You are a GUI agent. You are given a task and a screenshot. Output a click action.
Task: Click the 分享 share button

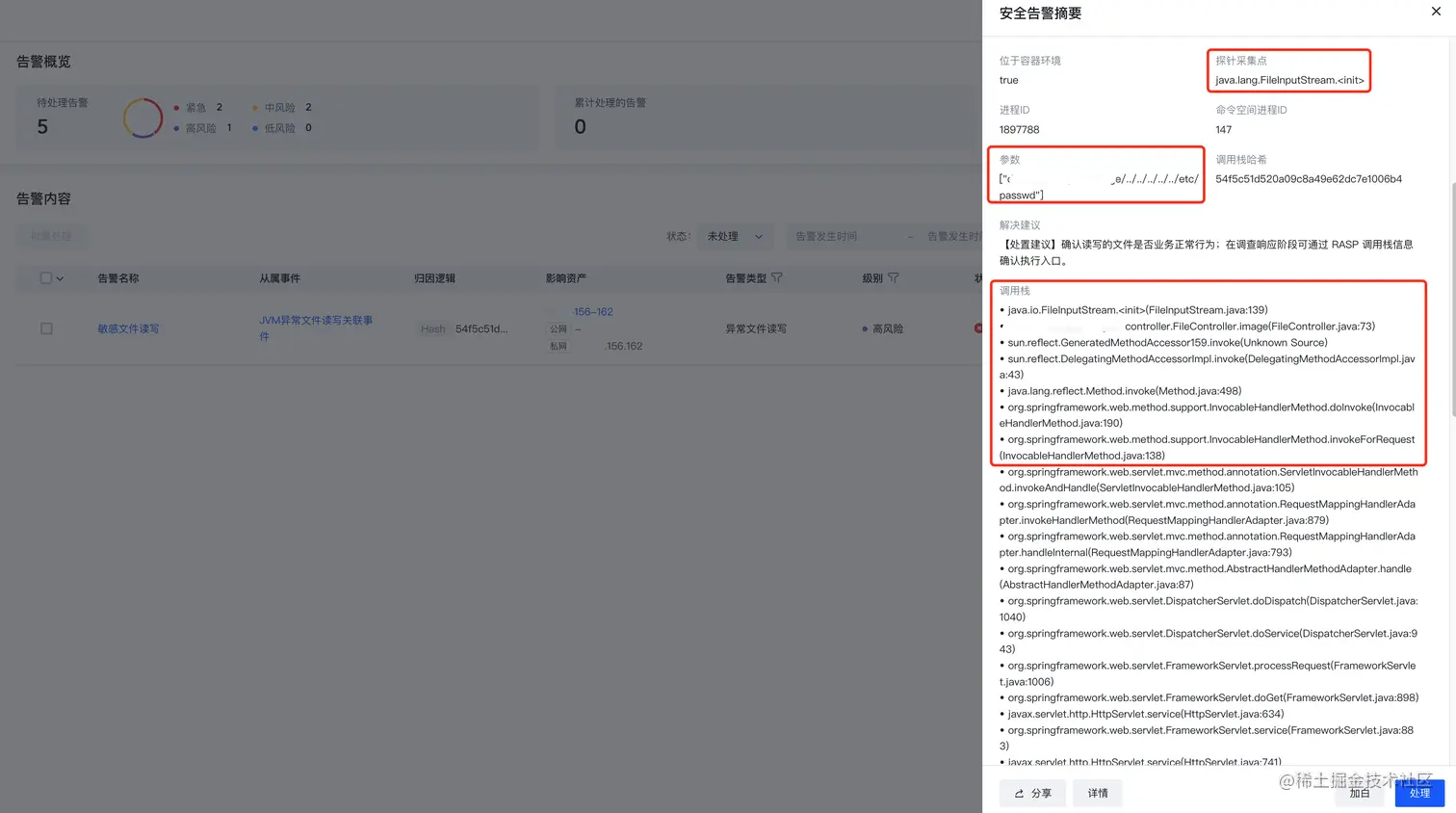click(x=1032, y=793)
